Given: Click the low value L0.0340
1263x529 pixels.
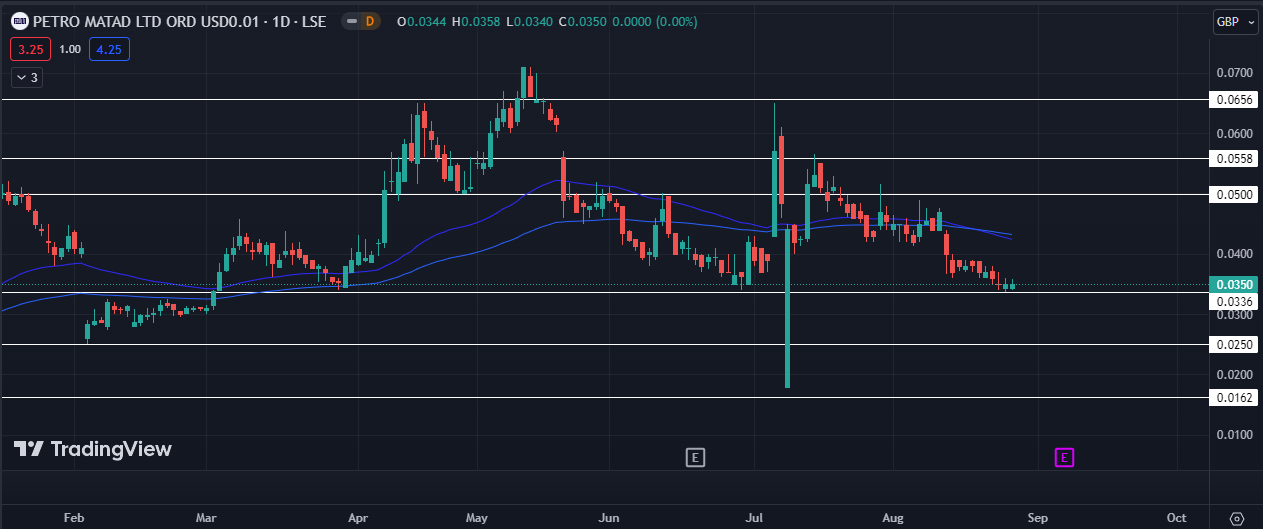Looking at the screenshot, I should pos(530,21).
